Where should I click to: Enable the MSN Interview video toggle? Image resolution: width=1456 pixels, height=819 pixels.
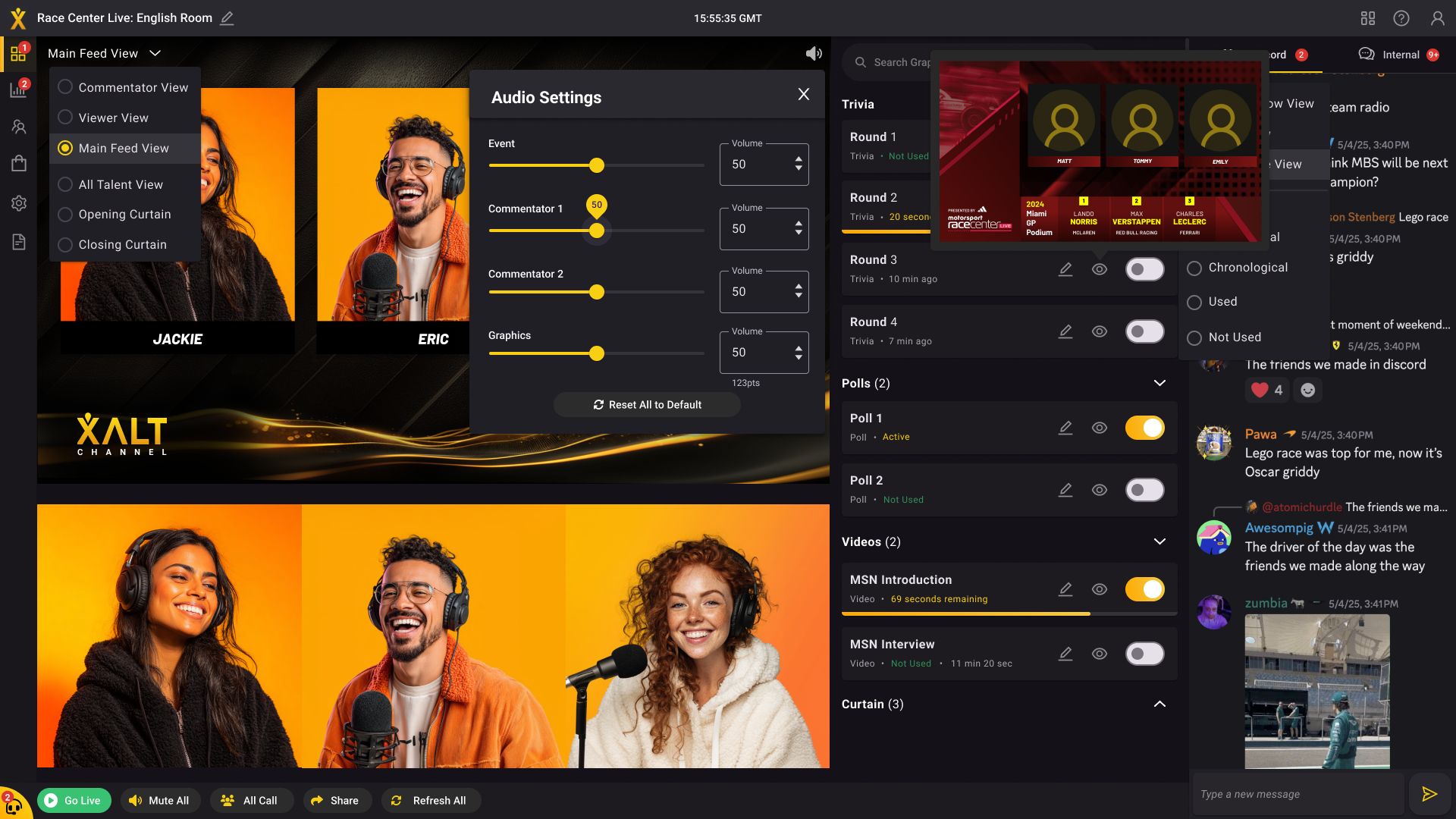click(1144, 654)
